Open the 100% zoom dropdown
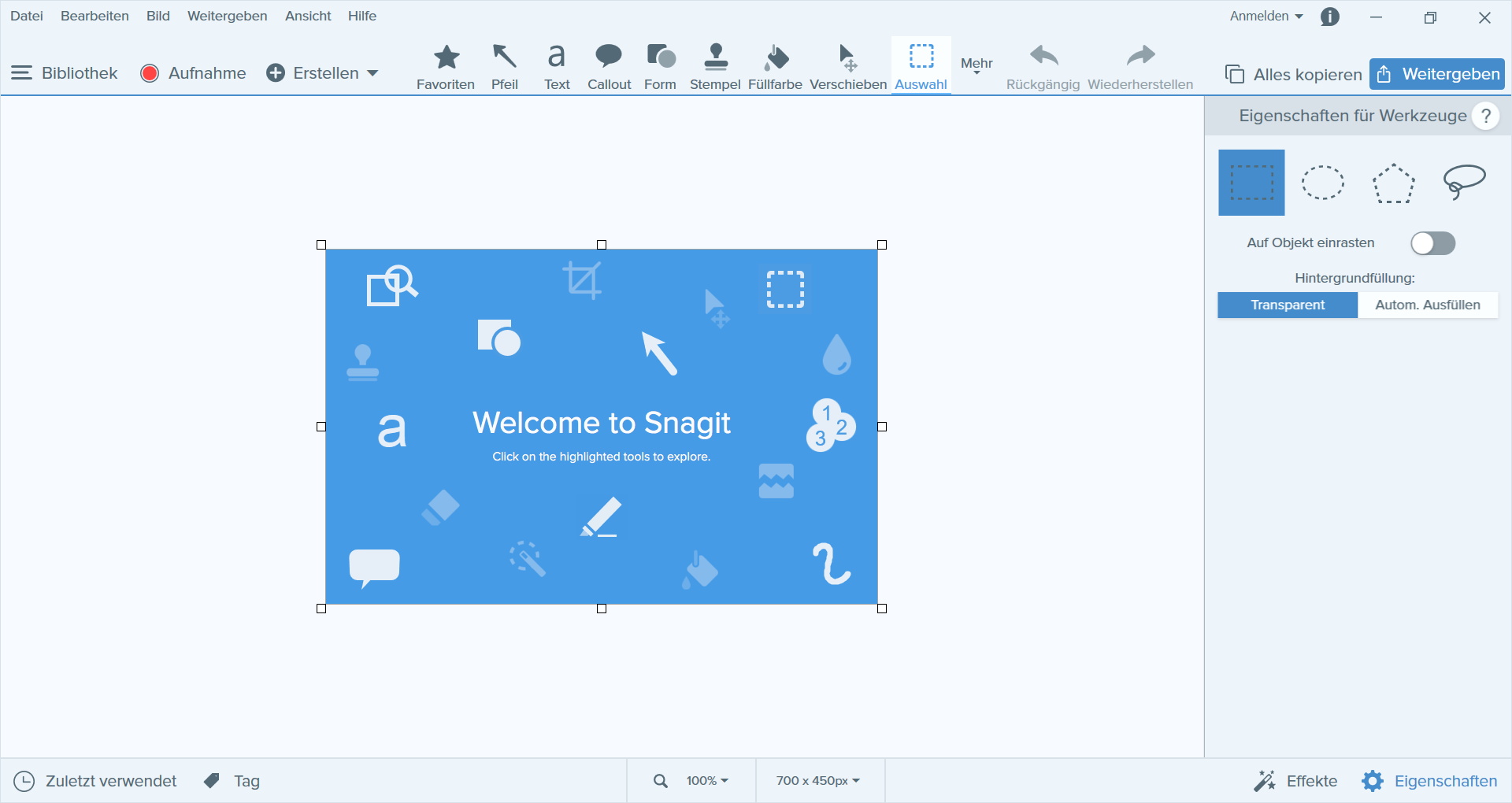The height and width of the screenshot is (803, 1512). (706, 781)
